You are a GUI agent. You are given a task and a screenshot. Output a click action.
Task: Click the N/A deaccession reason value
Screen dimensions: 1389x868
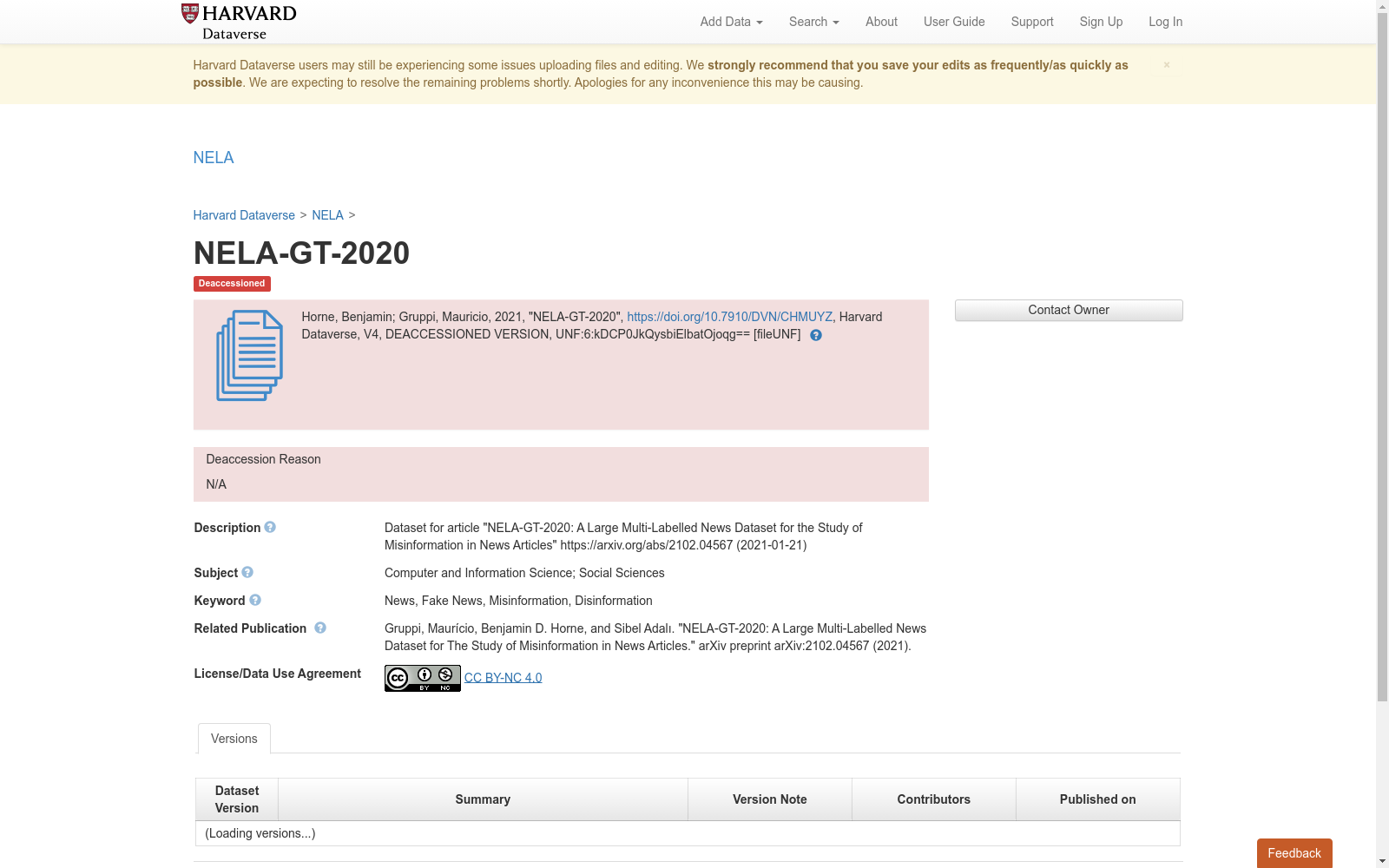pyautogui.click(x=216, y=484)
